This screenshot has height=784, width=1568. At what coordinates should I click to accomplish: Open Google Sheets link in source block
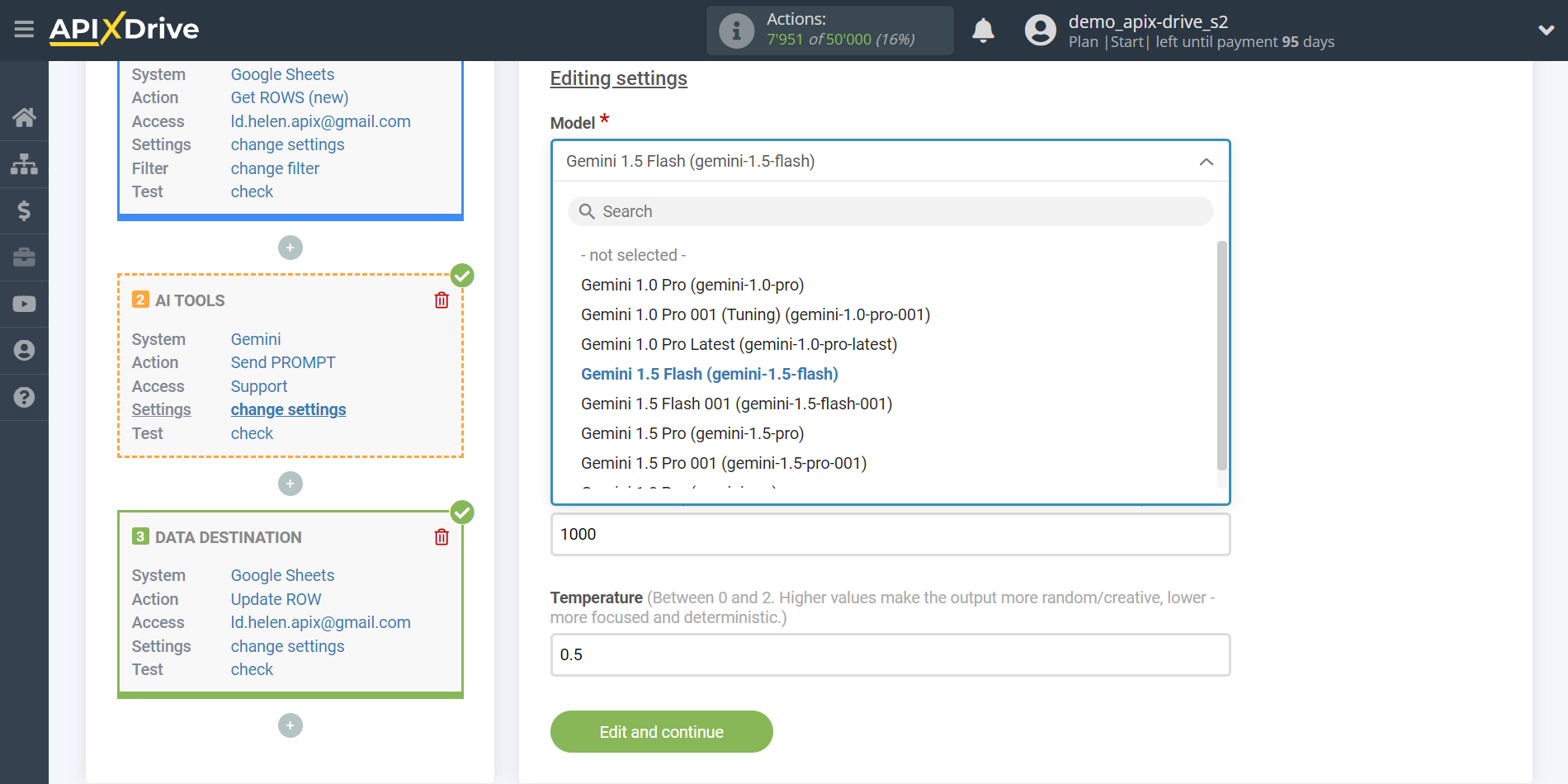tap(282, 74)
